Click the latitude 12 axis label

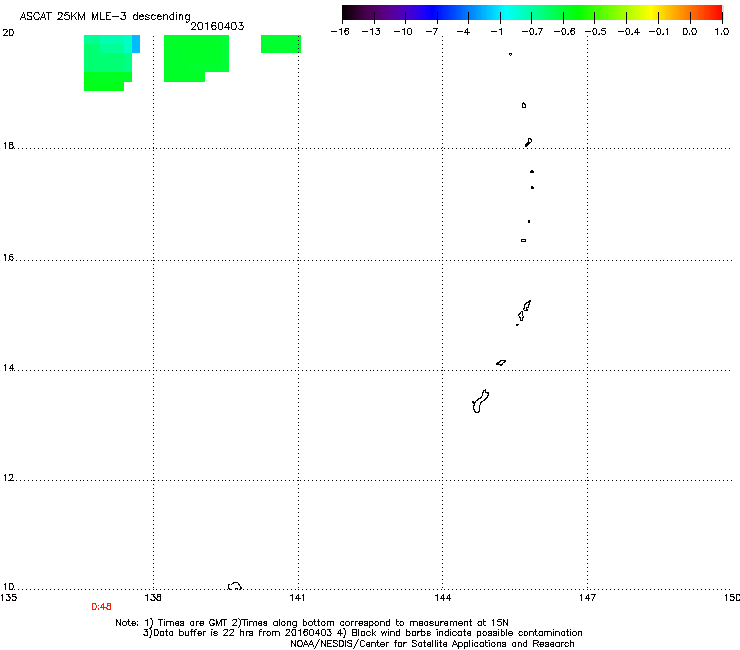tap(8, 478)
